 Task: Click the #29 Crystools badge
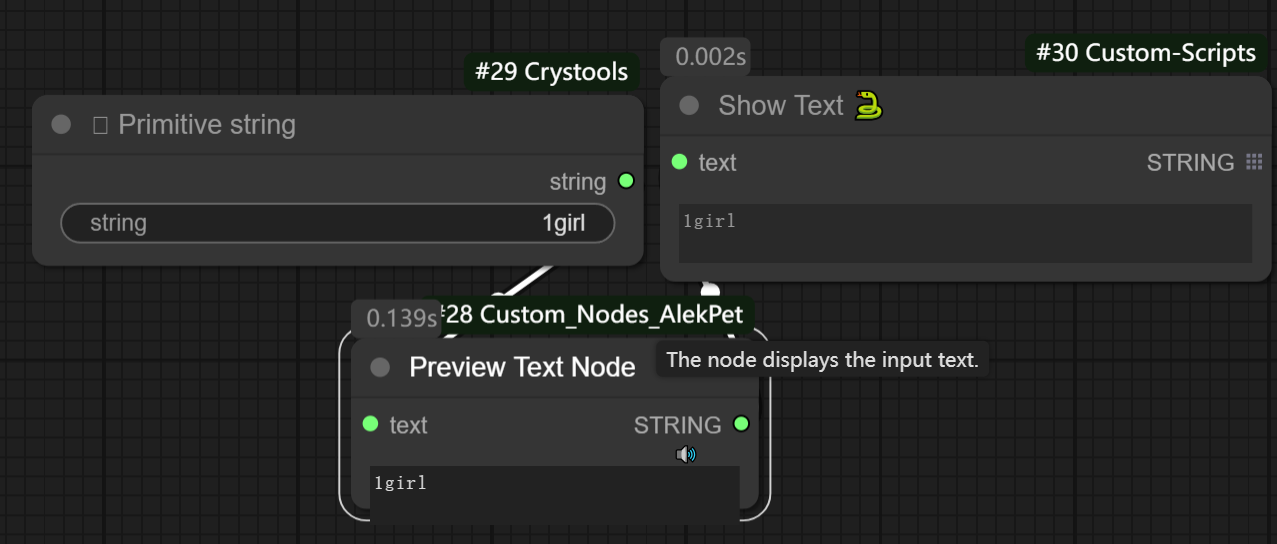(x=552, y=72)
